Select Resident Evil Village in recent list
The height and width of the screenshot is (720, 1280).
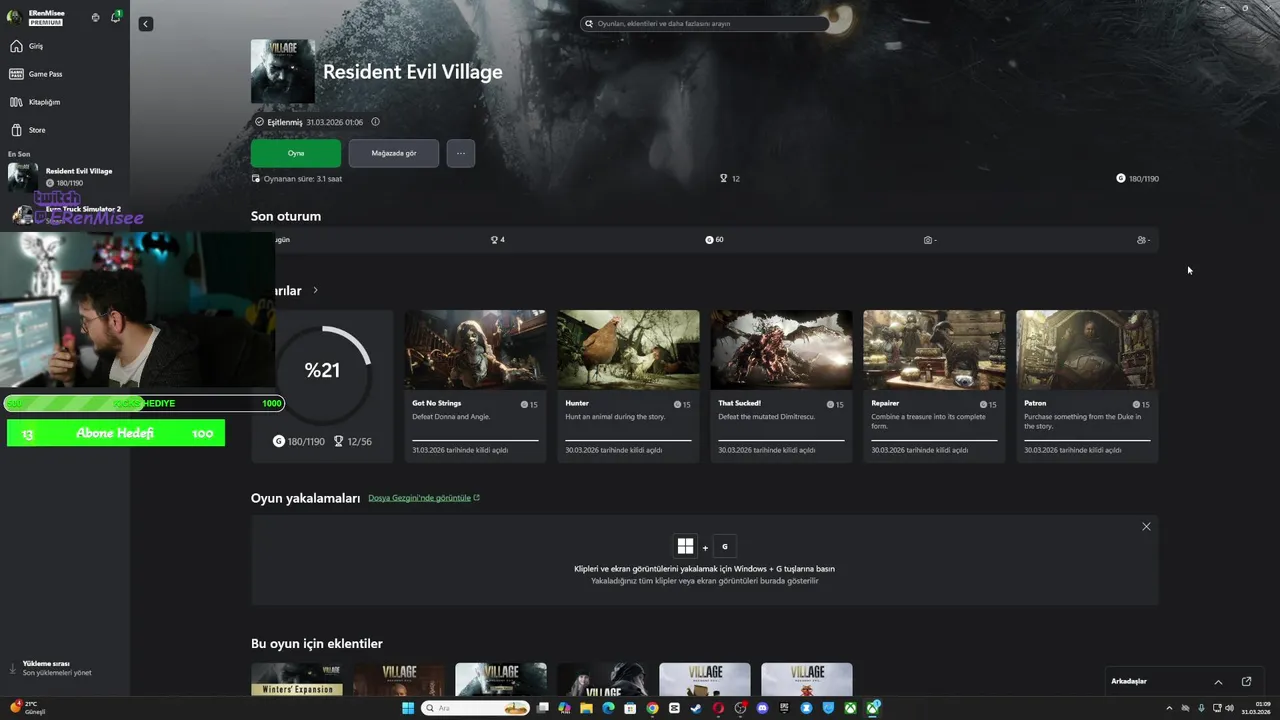point(65,177)
